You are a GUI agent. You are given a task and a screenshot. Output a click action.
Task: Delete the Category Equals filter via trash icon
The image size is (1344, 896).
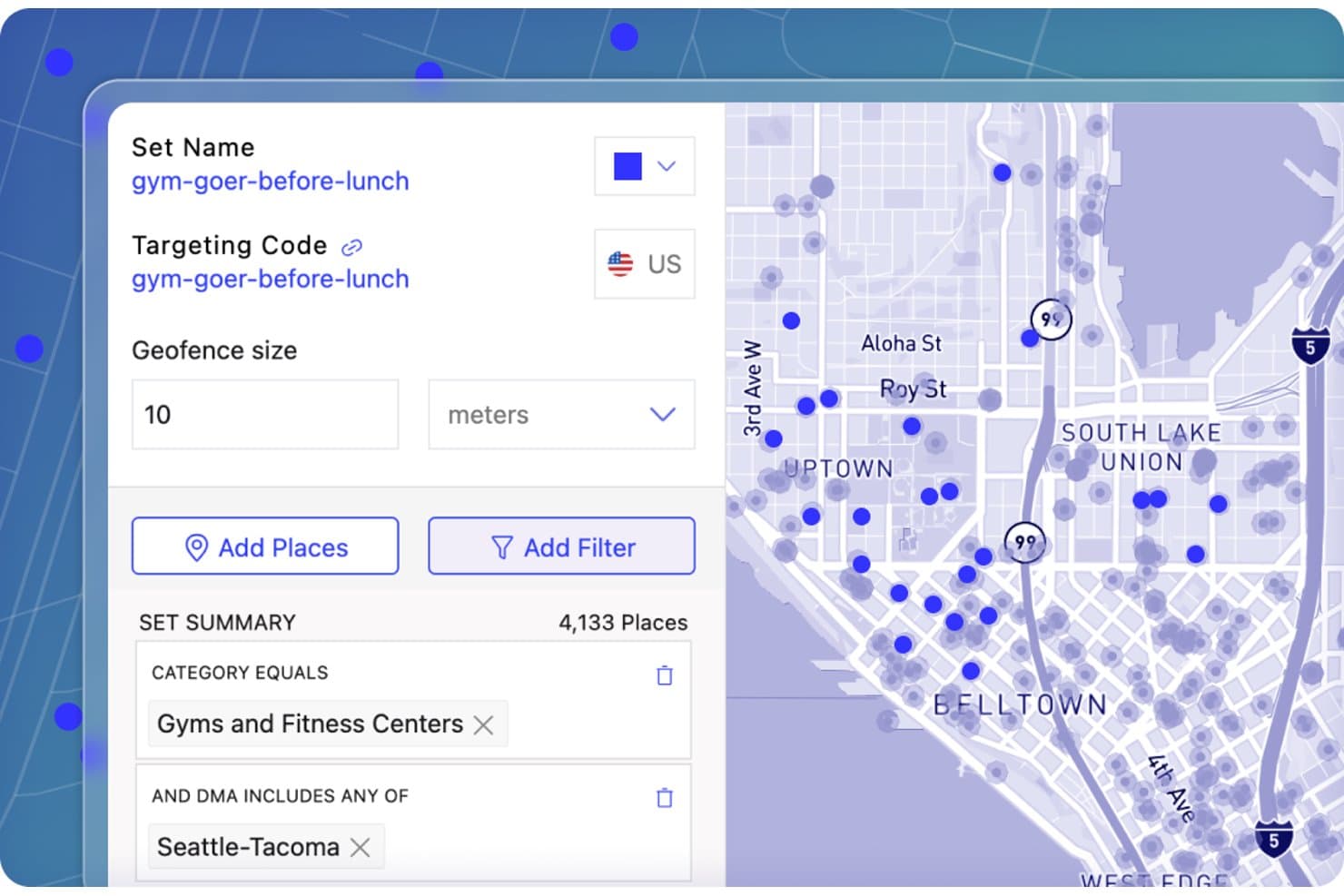665,675
